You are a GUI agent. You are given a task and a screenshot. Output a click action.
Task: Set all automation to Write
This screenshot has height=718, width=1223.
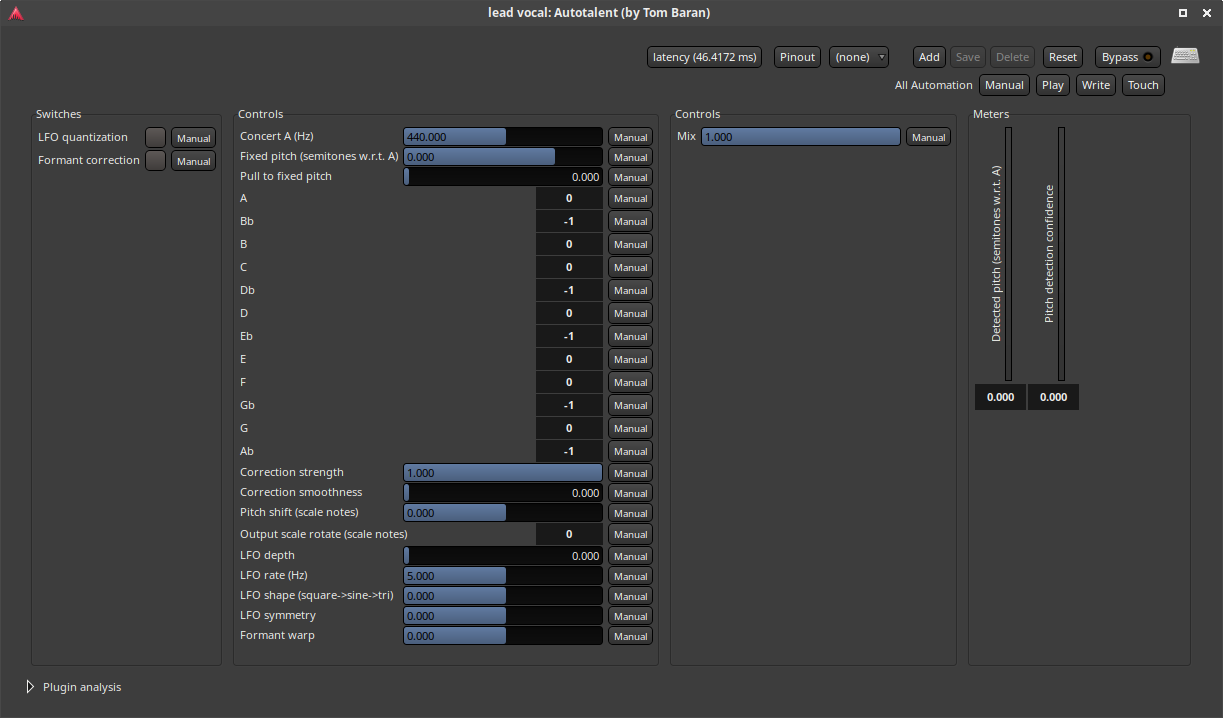click(1095, 85)
